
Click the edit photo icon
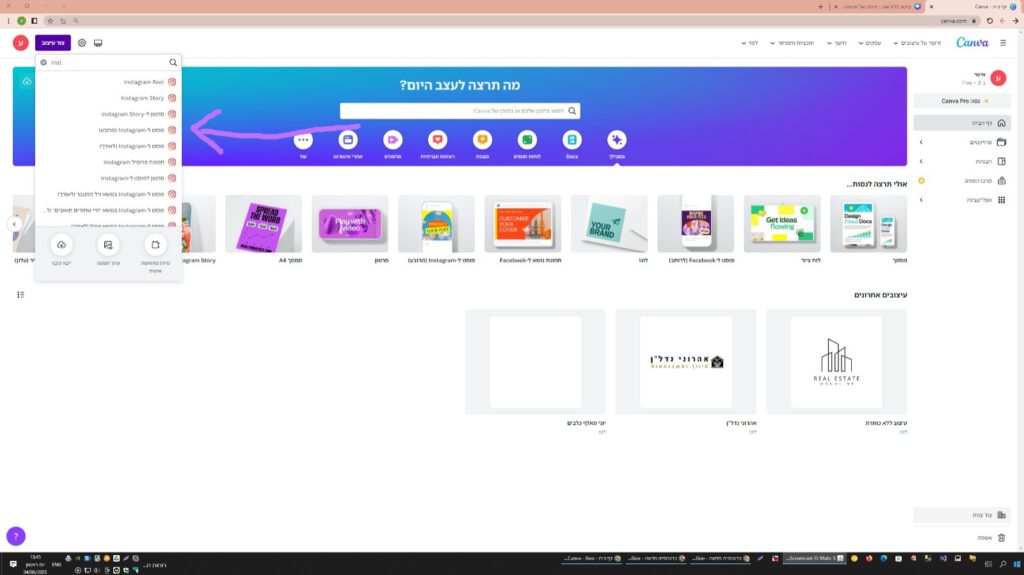[x=108, y=245]
